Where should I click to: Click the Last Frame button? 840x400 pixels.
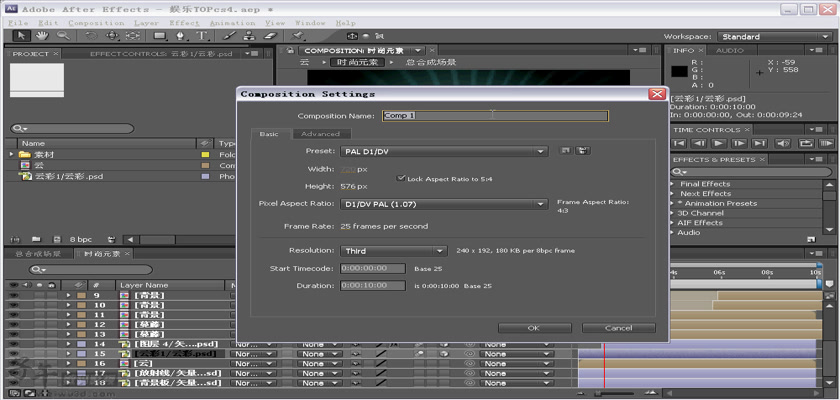pyautogui.click(x=759, y=143)
